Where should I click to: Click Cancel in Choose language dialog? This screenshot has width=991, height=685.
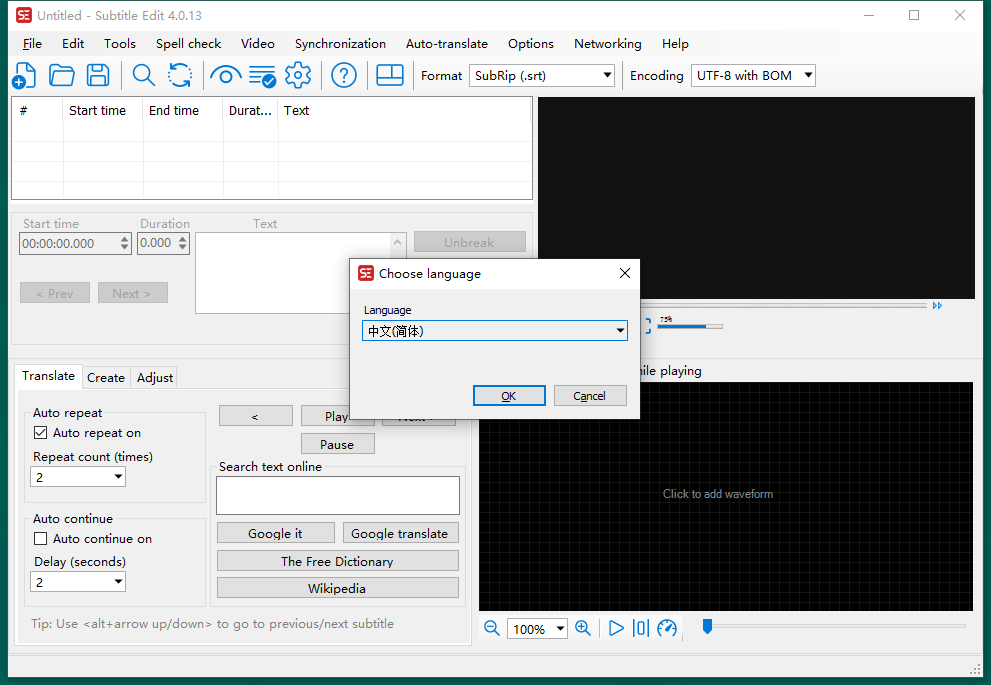coord(590,396)
